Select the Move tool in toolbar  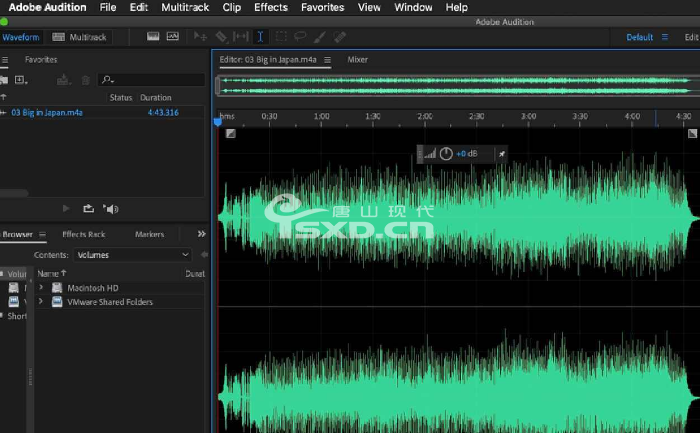click(200, 37)
